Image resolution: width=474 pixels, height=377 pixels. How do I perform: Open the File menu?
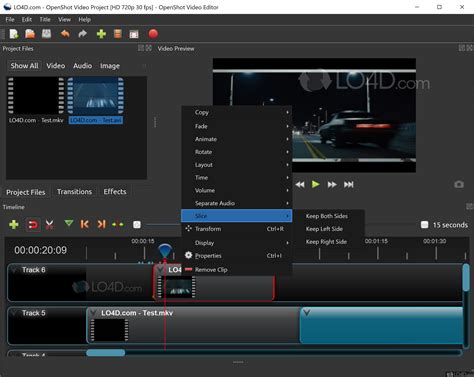[x=10, y=20]
